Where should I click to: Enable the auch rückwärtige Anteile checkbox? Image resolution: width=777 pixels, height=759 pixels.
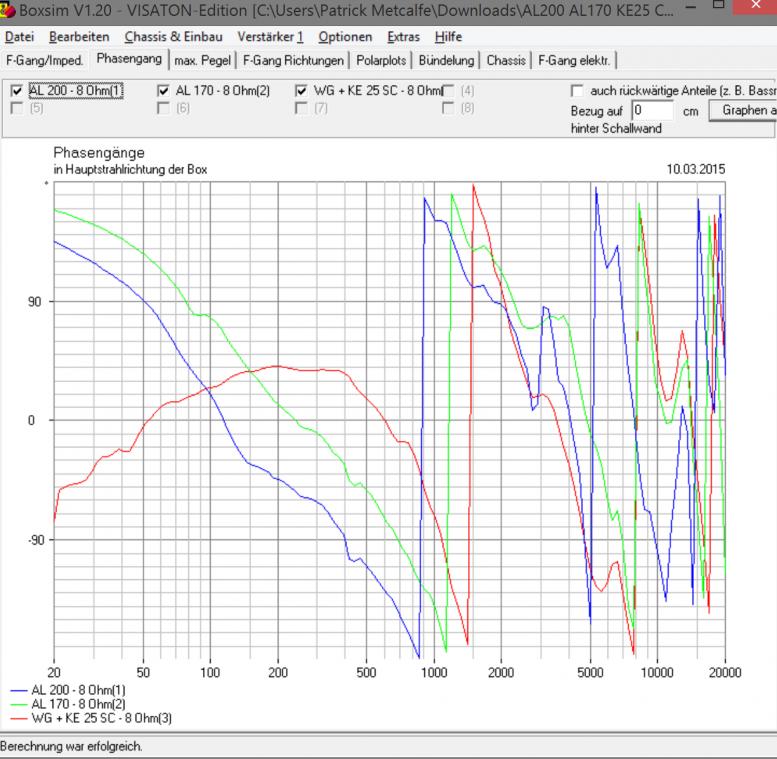coord(576,91)
